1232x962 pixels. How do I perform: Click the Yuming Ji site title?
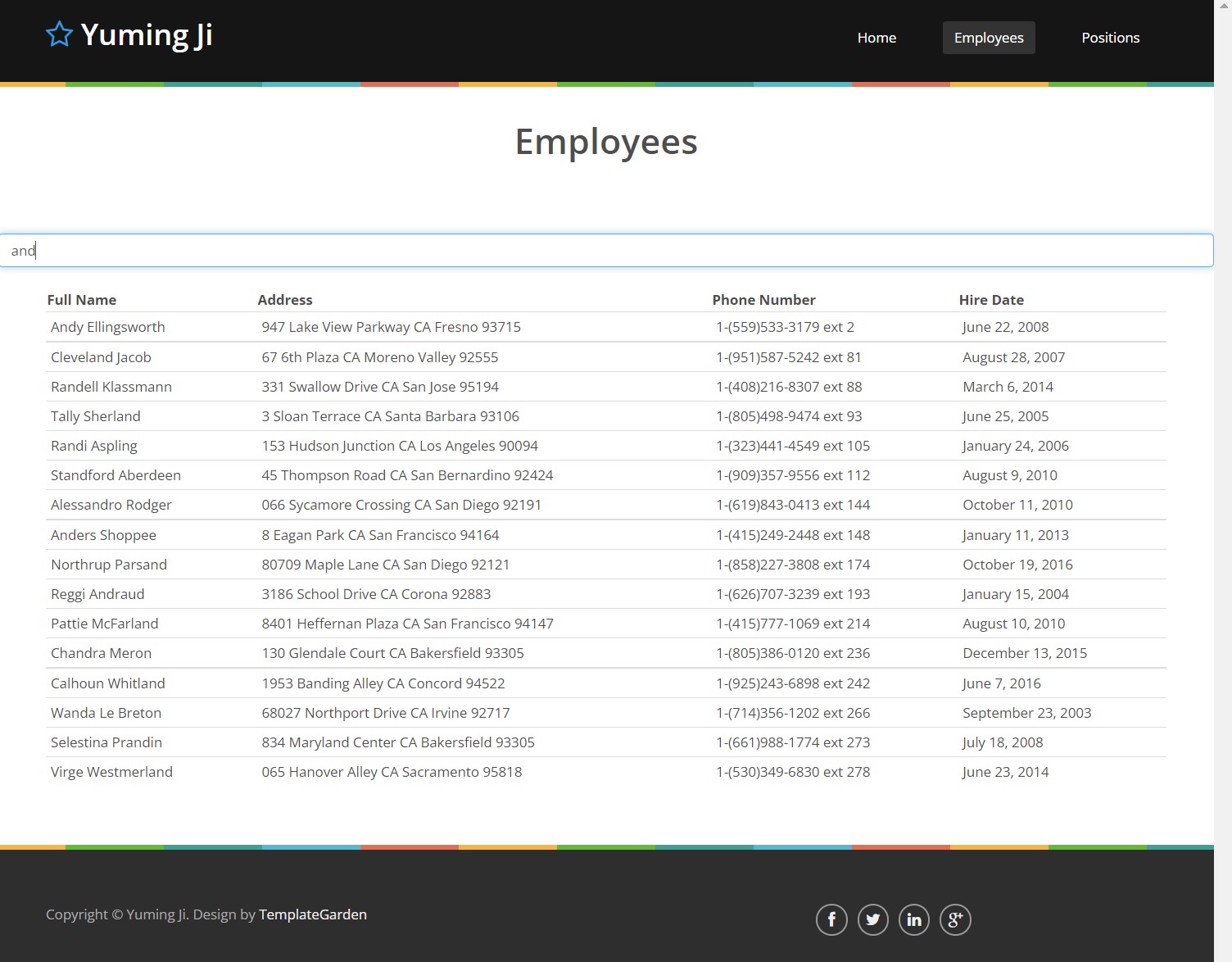click(x=147, y=34)
